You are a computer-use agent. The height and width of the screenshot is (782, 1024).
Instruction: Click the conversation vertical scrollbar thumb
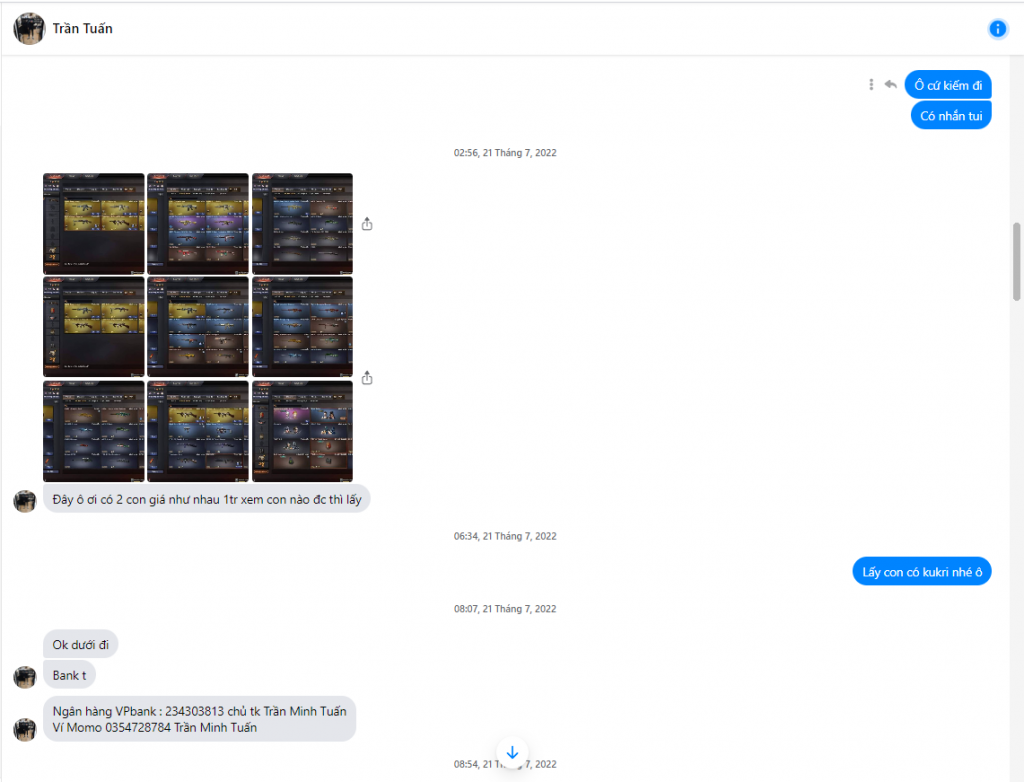[1016, 261]
